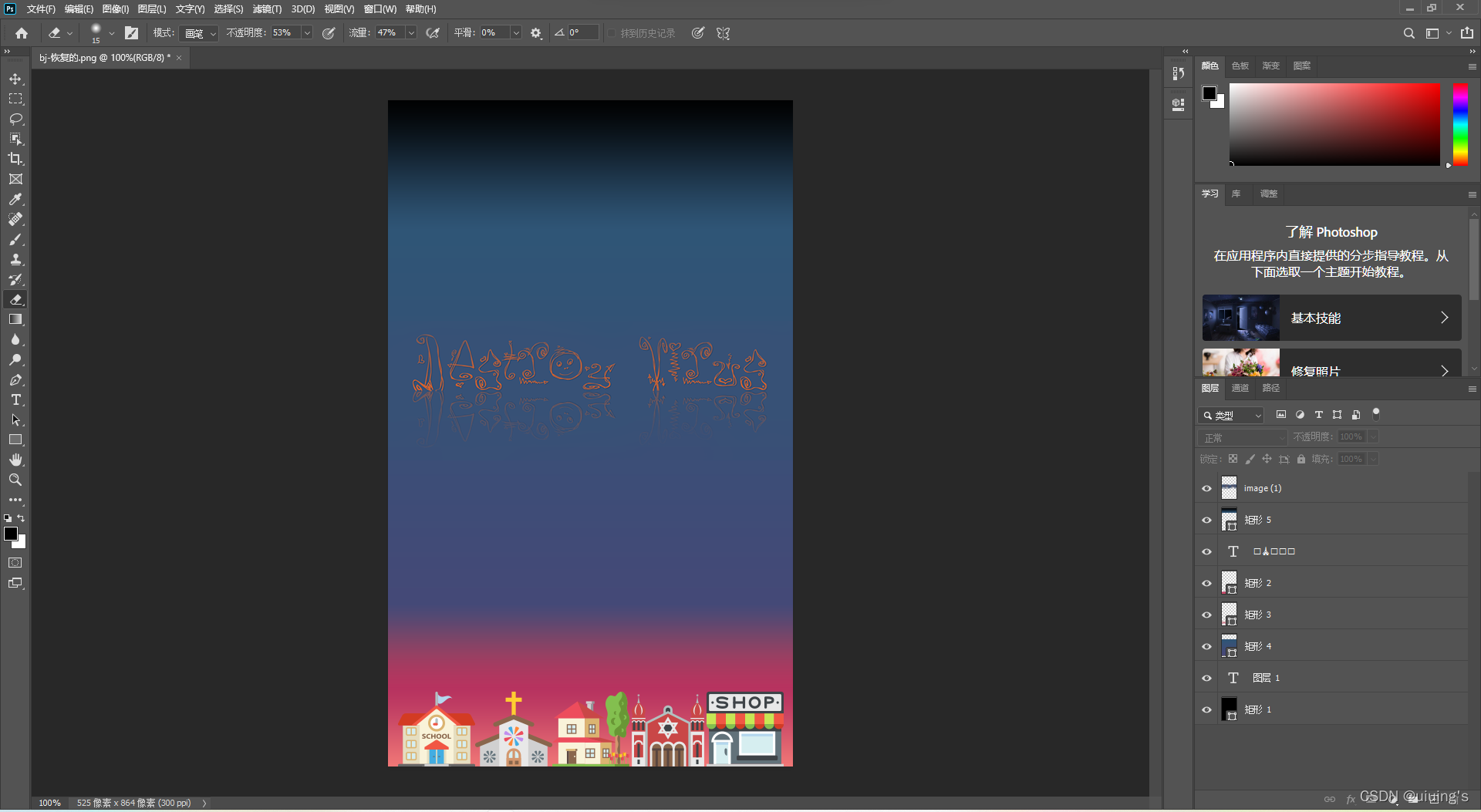1481x812 pixels.
Task: Select the Clone Stamp tool
Action: point(15,260)
